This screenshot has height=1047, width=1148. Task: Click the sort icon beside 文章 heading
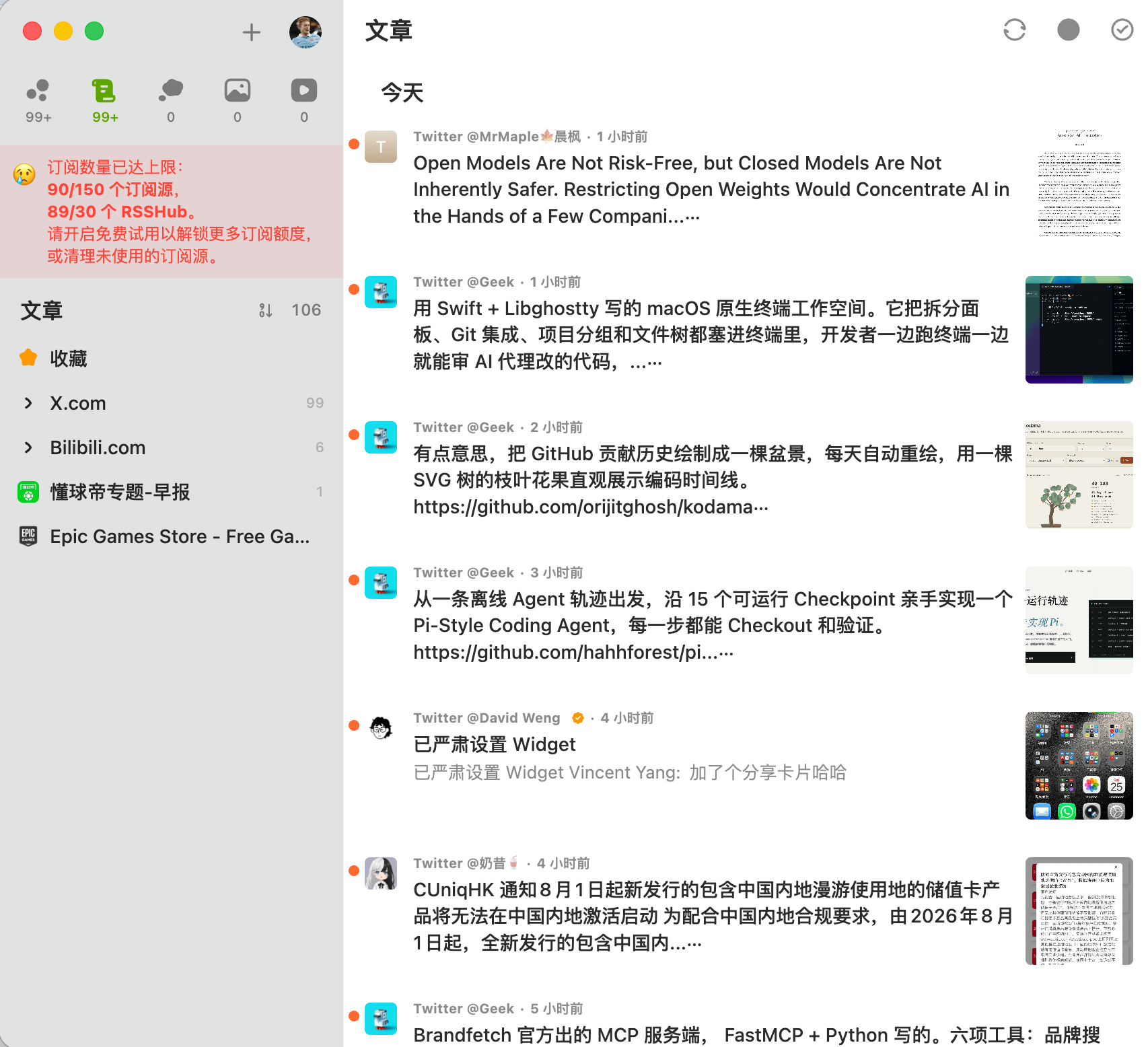click(266, 310)
